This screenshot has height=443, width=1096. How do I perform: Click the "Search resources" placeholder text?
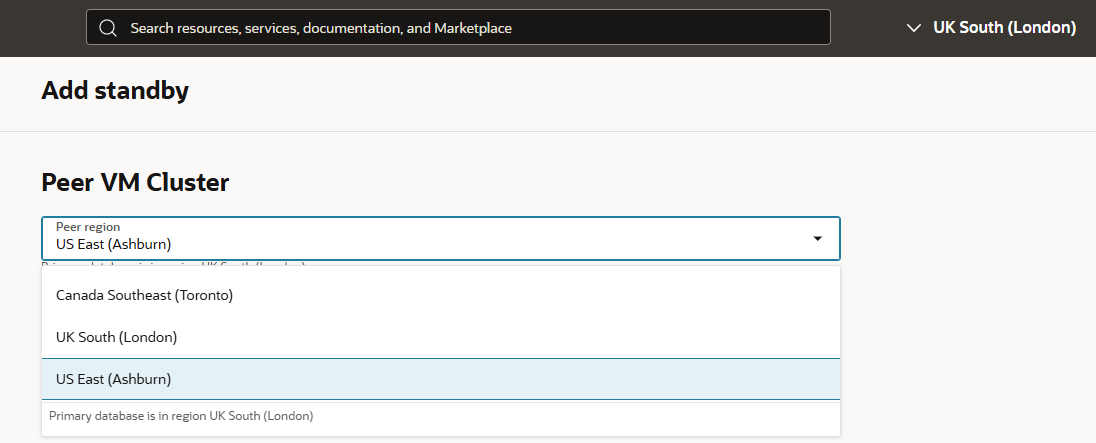click(x=320, y=28)
